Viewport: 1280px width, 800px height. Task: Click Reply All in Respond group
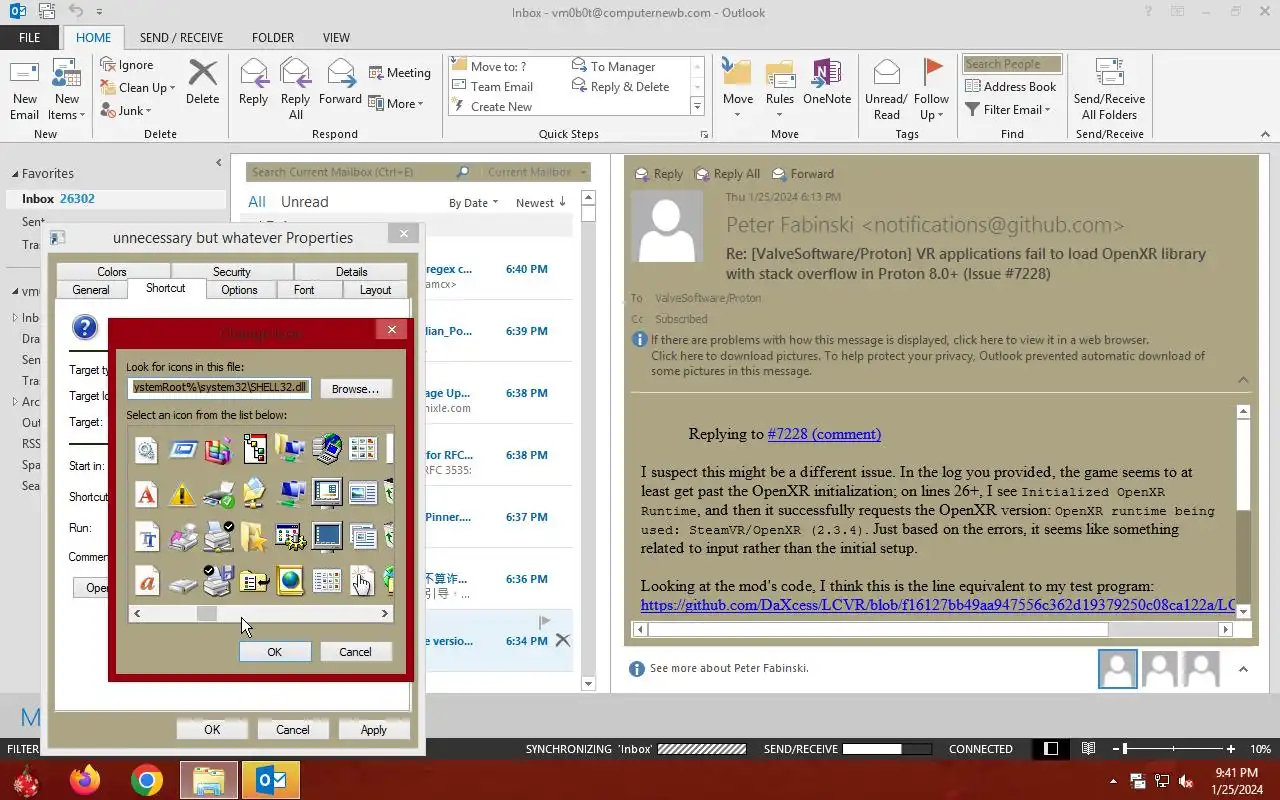(x=295, y=89)
